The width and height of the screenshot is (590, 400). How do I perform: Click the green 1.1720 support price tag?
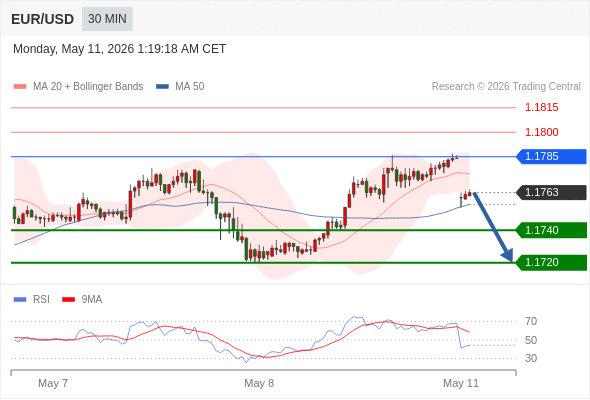551,263
